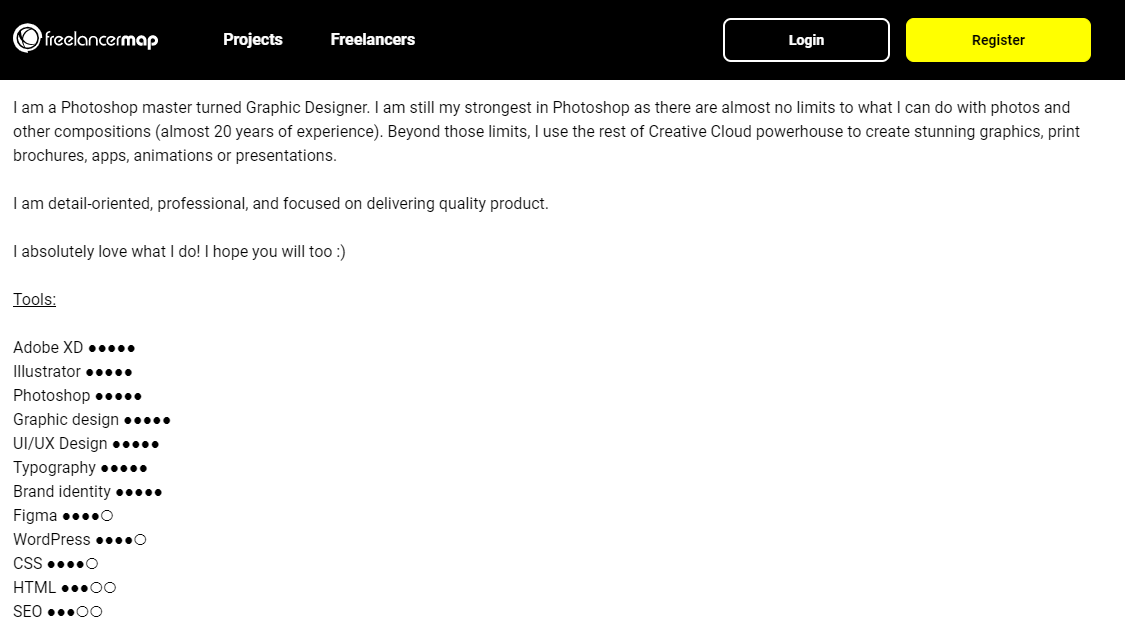This screenshot has width=1125, height=643.
Task: Toggle the empty fifth dot for Figma
Action: pyautogui.click(x=106, y=515)
